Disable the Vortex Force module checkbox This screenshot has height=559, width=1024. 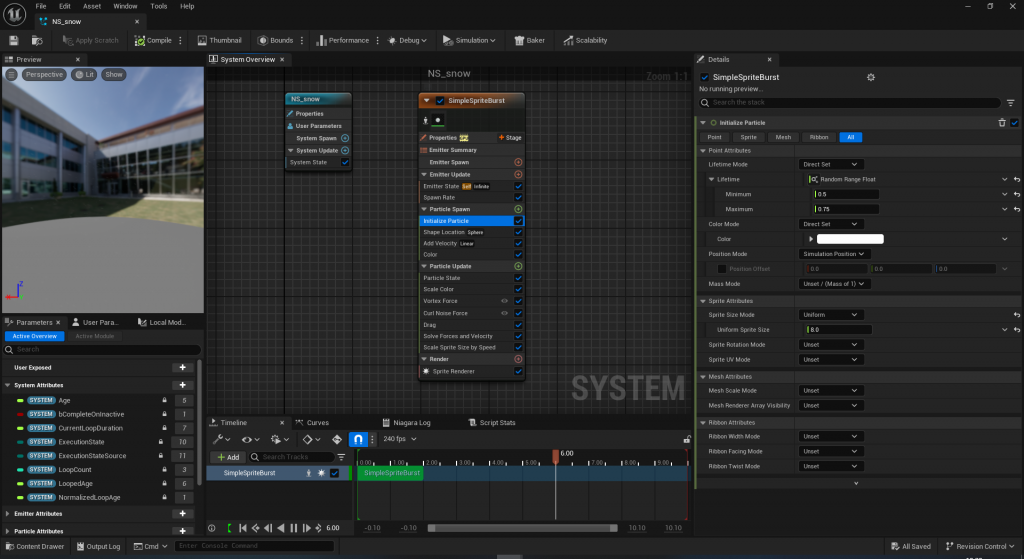[518, 301]
